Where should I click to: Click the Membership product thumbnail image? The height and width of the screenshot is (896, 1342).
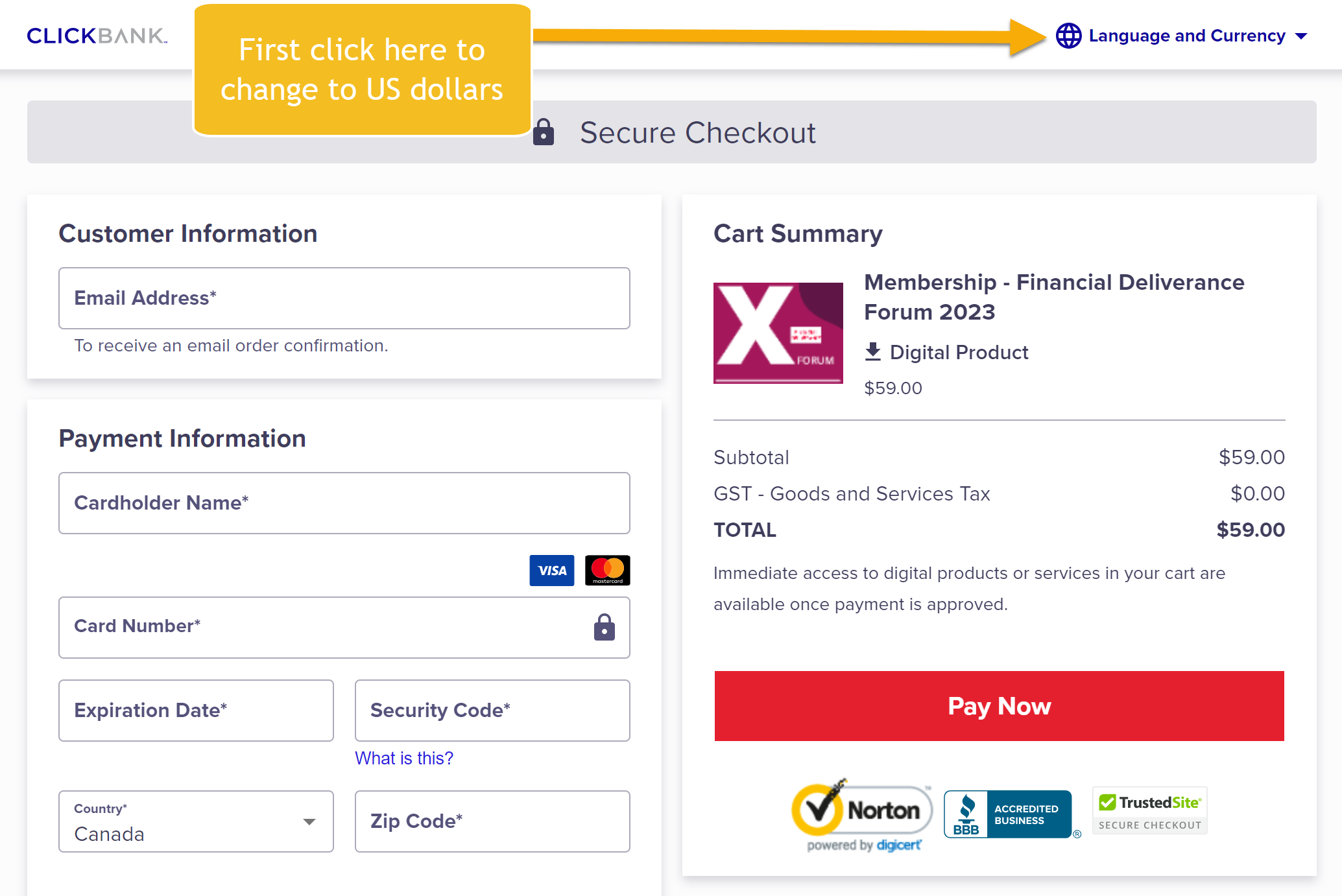pyautogui.click(x=778, y=333)
